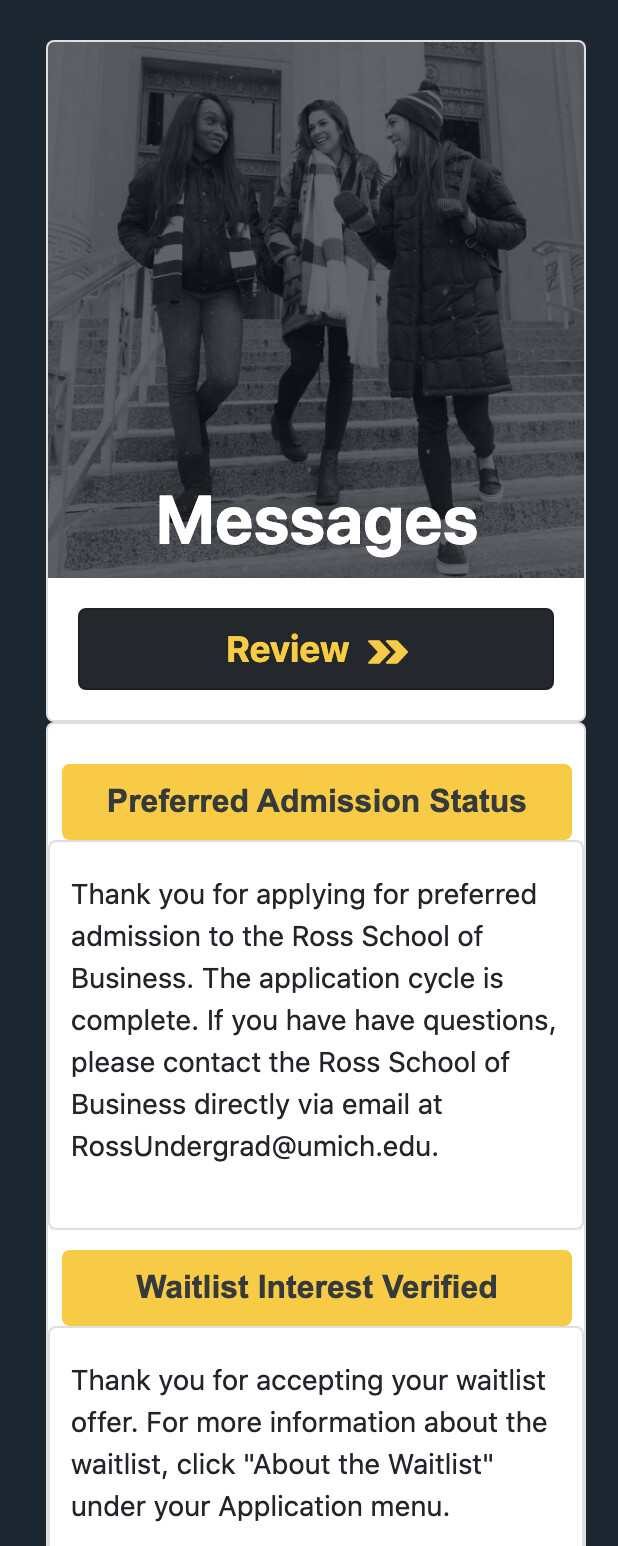
Task: Click the Messages heading over the photo
Action: coord(316,521)
